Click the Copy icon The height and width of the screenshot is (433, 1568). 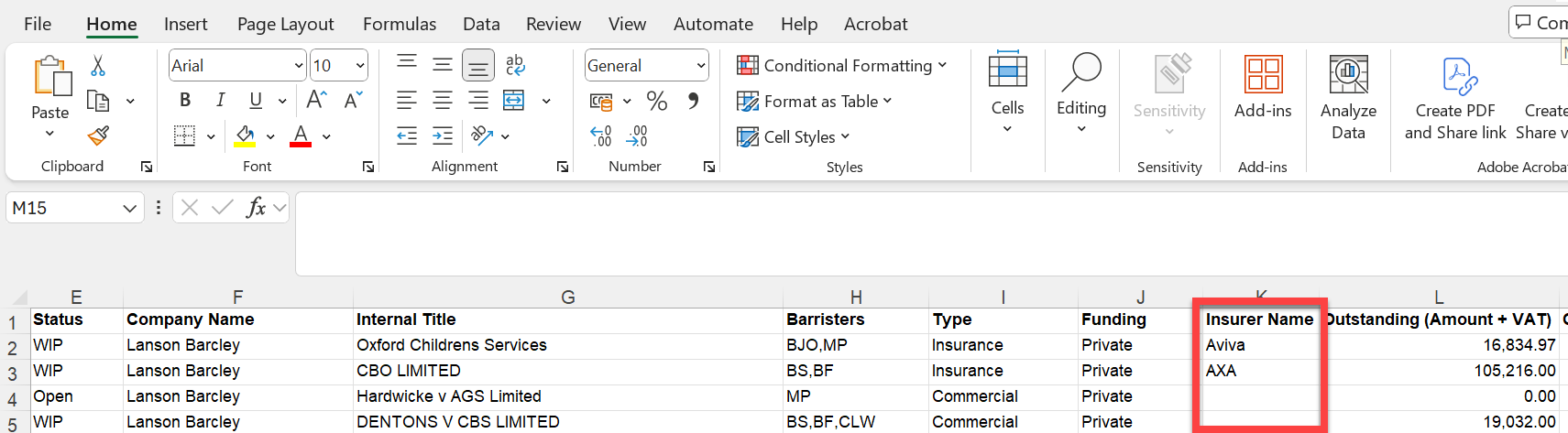(x=98, y=101)
